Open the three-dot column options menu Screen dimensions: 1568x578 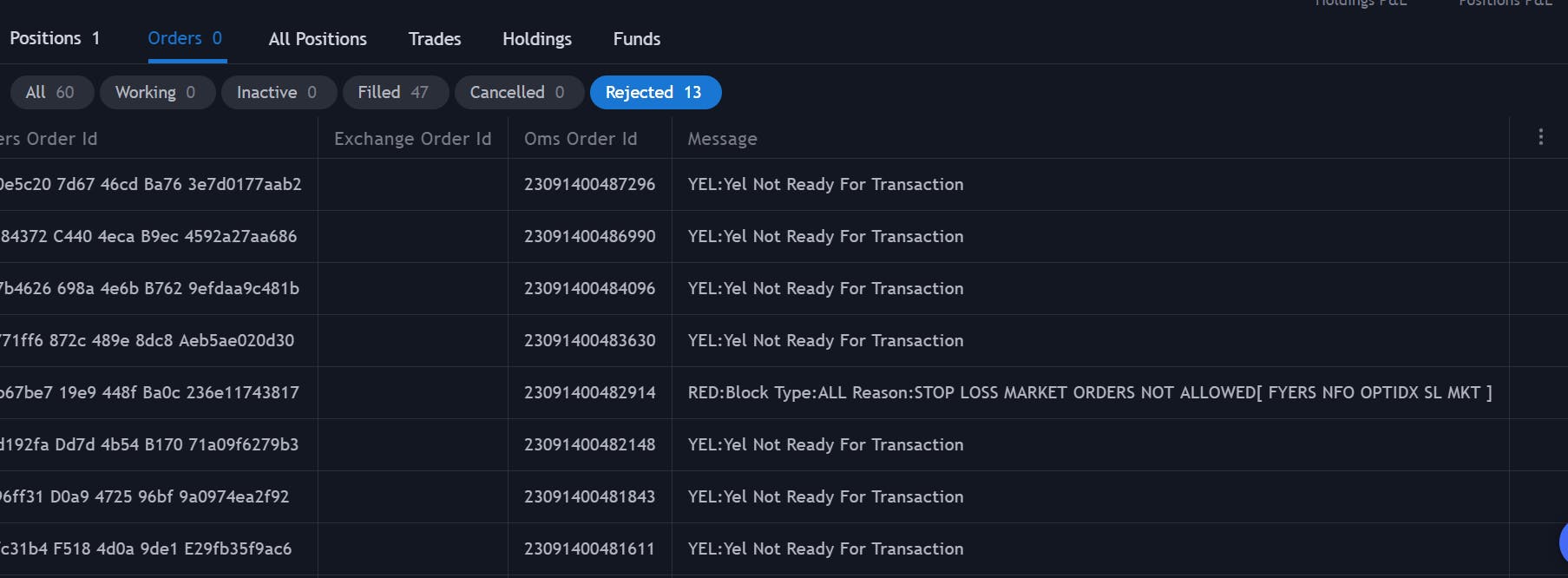1540,137
